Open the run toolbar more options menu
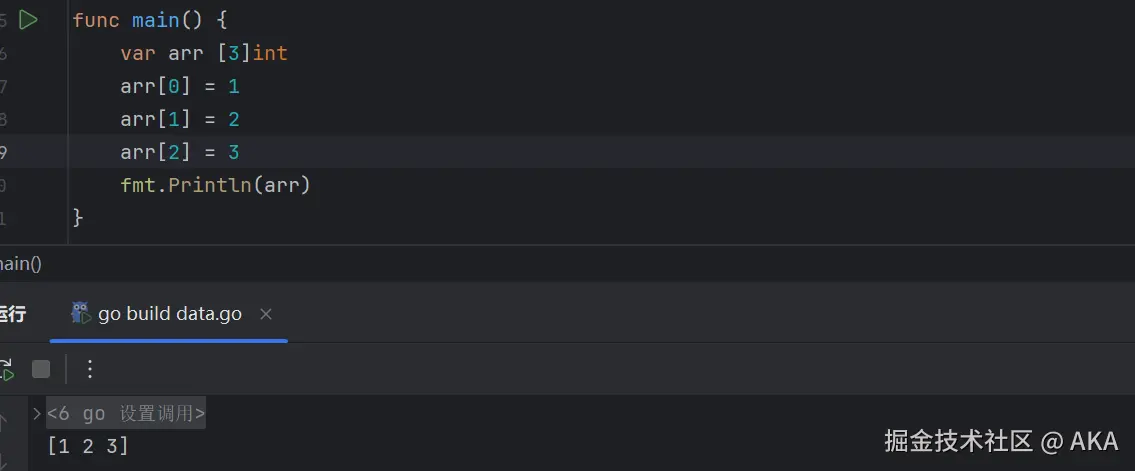Screen dimensions: 1135x471 [x=89, y=369]
